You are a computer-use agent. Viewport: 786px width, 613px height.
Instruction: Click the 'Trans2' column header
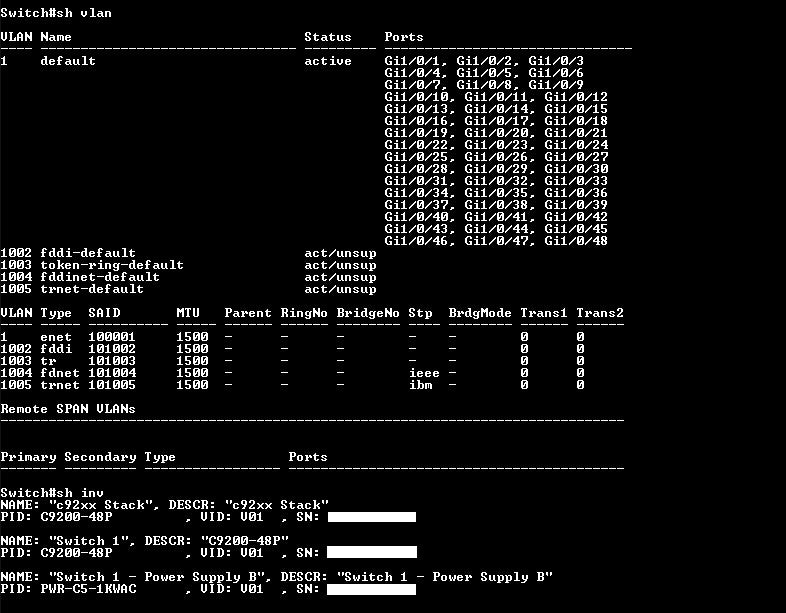pyautogui.click(x=600, y=313)
